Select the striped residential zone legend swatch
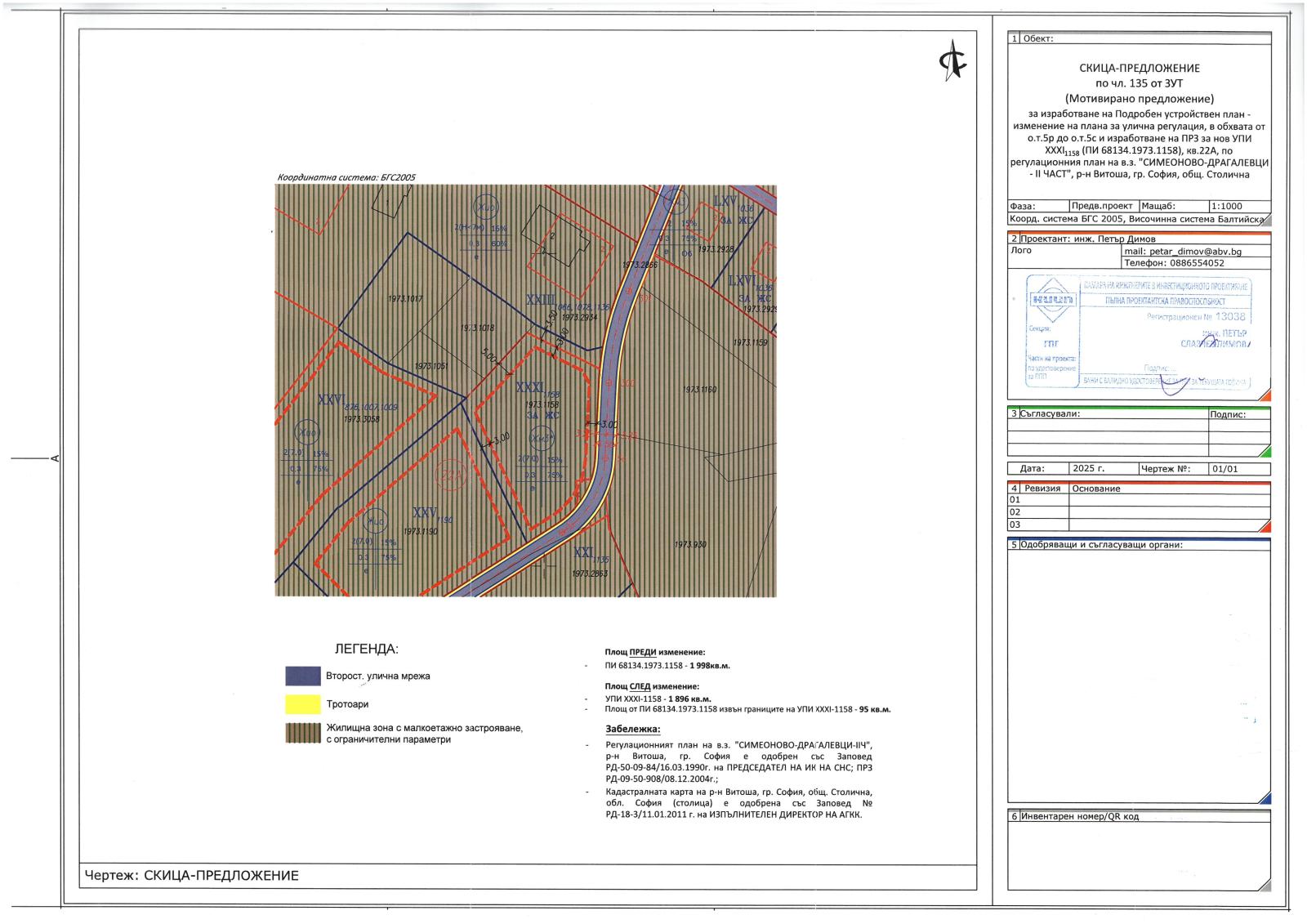 click(302, 733)
